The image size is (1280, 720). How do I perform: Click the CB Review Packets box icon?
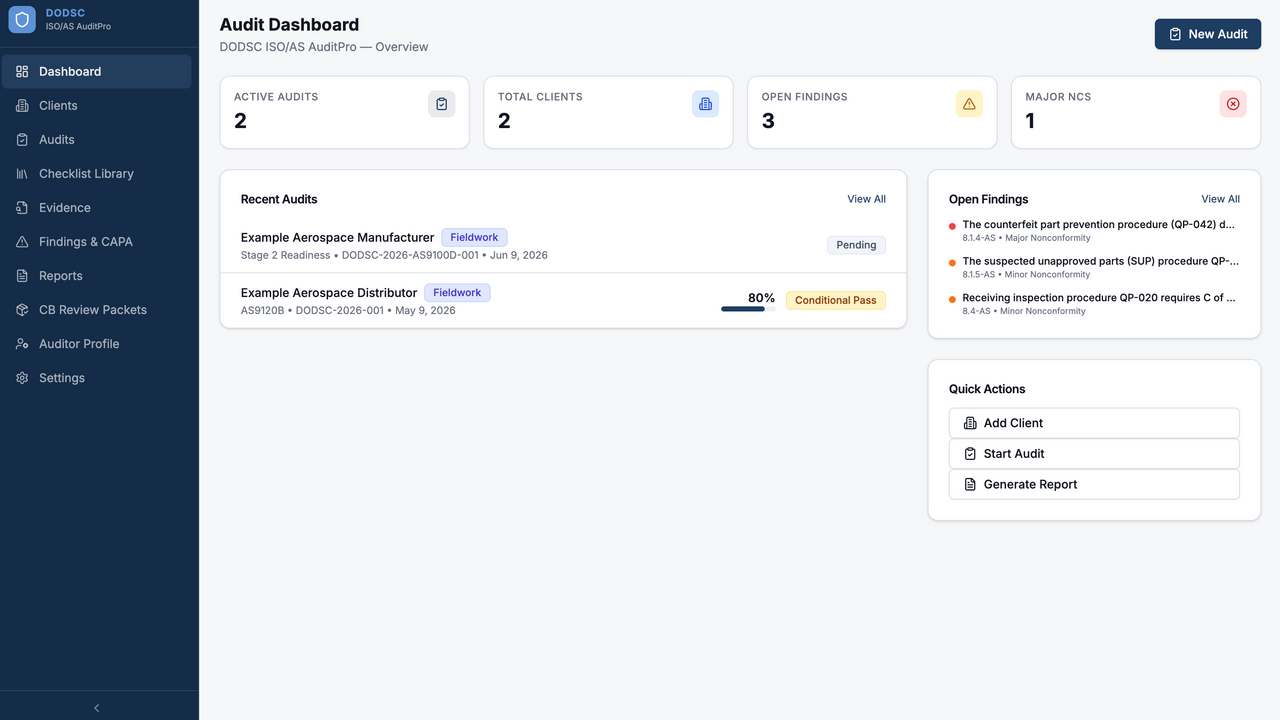[22, 310]
